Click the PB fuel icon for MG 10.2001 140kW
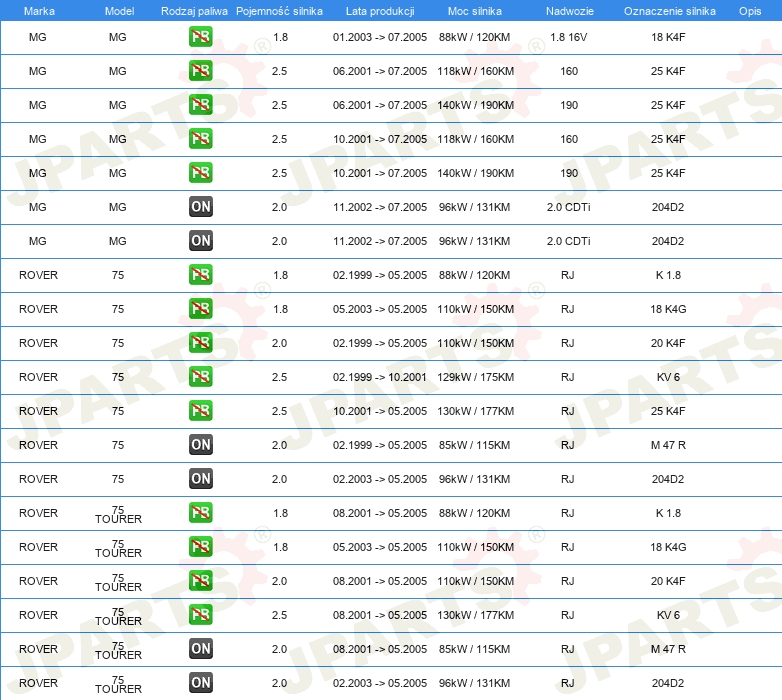Image resolution: width=782 pixels, height=700 pixels. 200,173
